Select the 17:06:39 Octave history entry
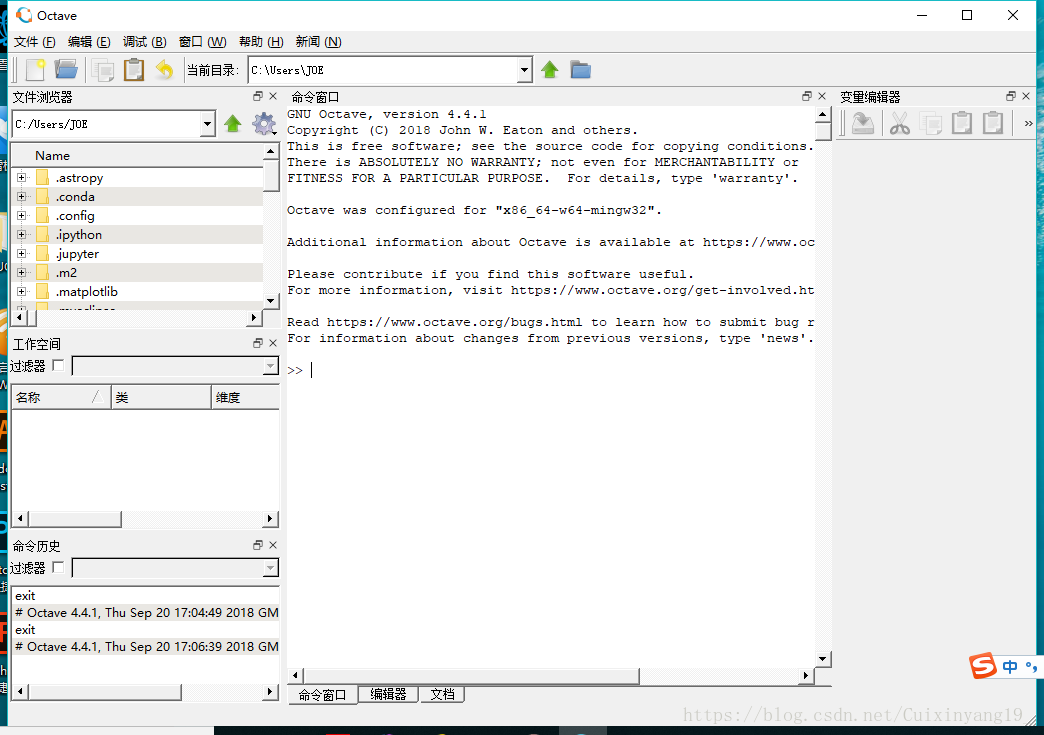The width and height of the screenshot is (1044, 735). click(x=146, y=646)
